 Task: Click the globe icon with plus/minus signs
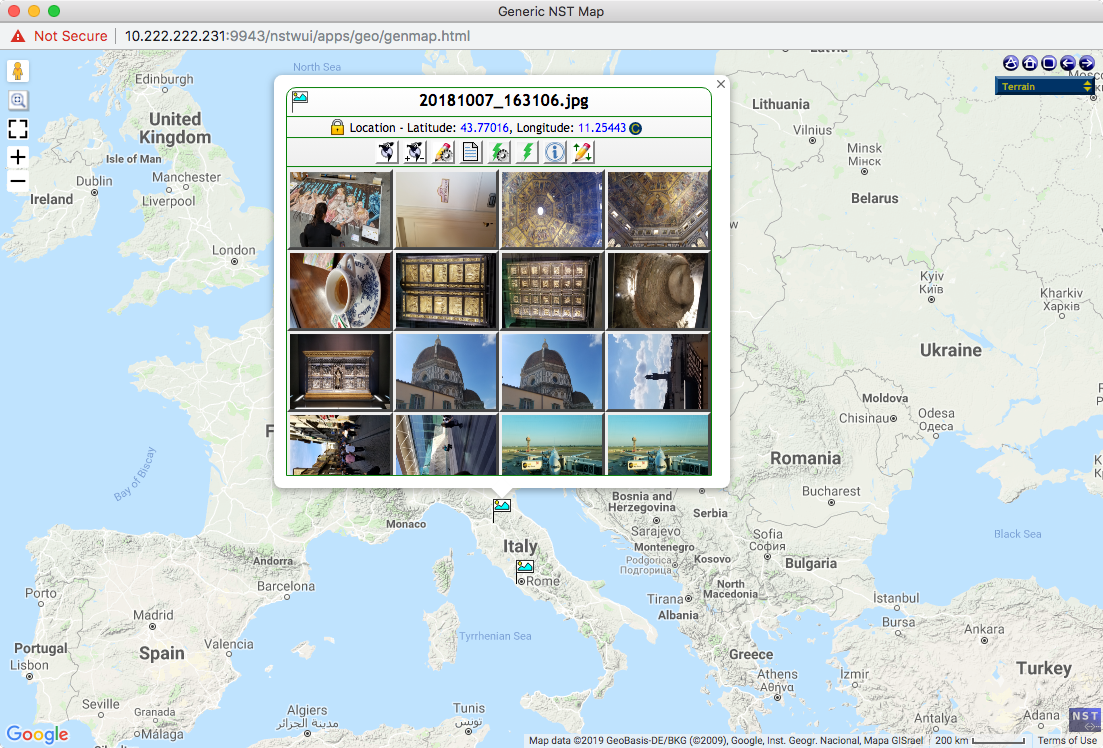point(414,151)
